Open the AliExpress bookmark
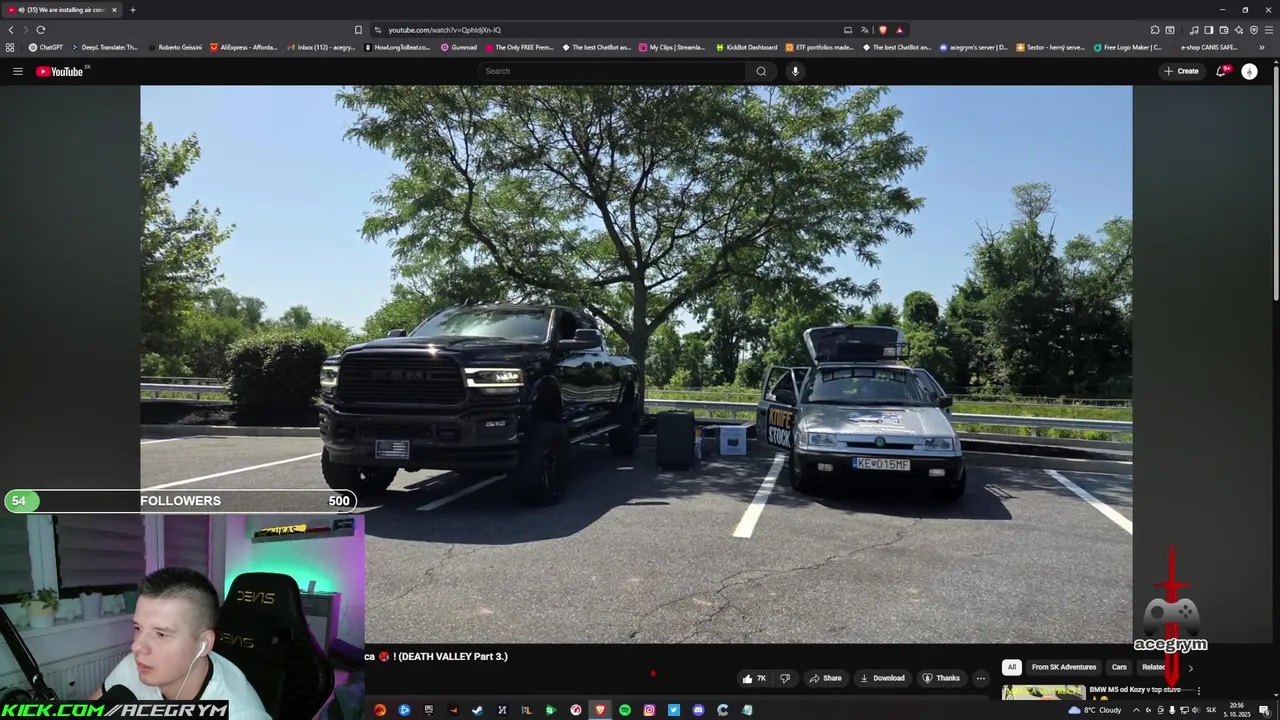This screenshot has width=1280, height=720. tap(244, 47)
